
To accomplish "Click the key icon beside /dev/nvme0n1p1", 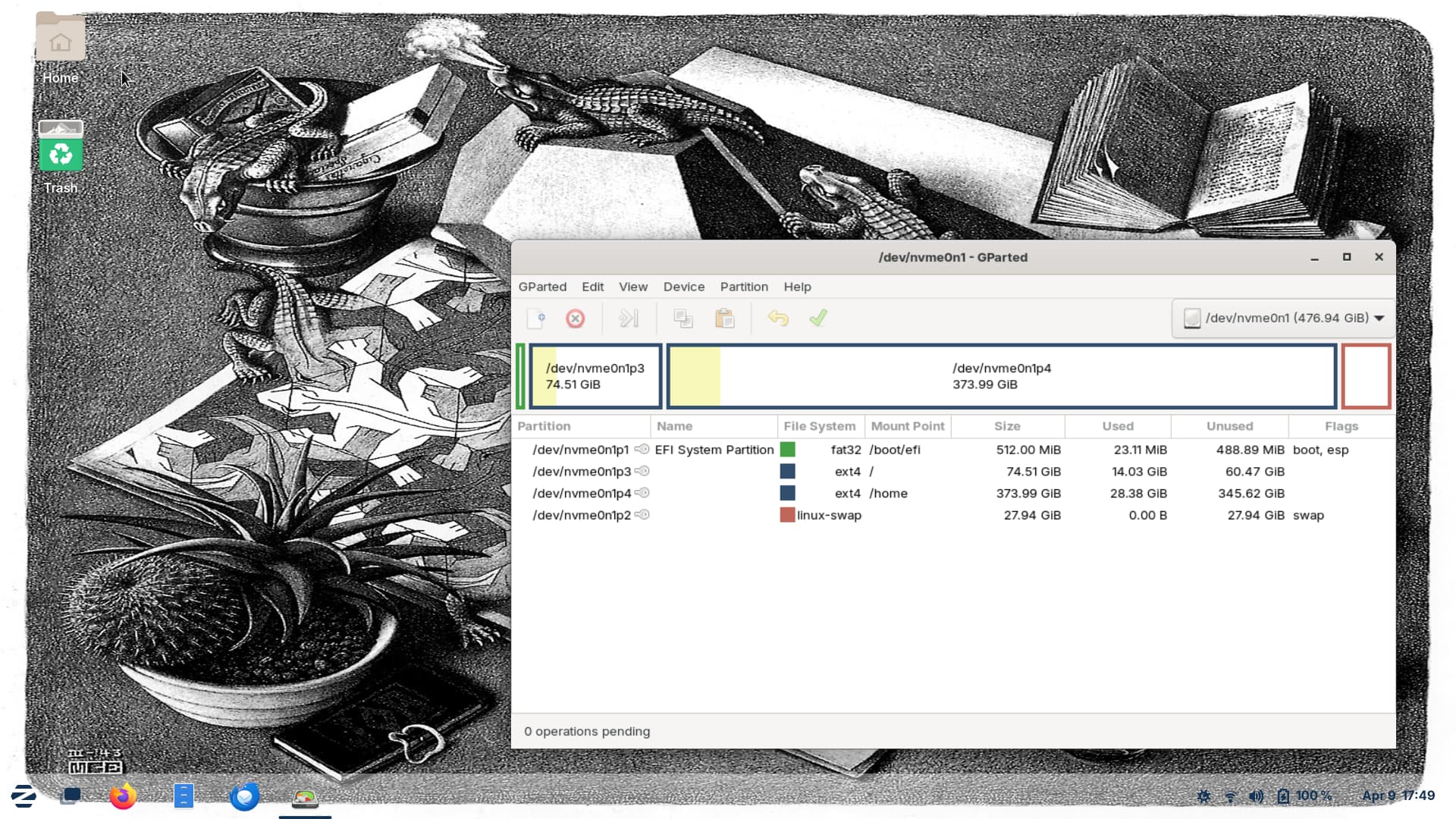I will click(x=642, y=449).
